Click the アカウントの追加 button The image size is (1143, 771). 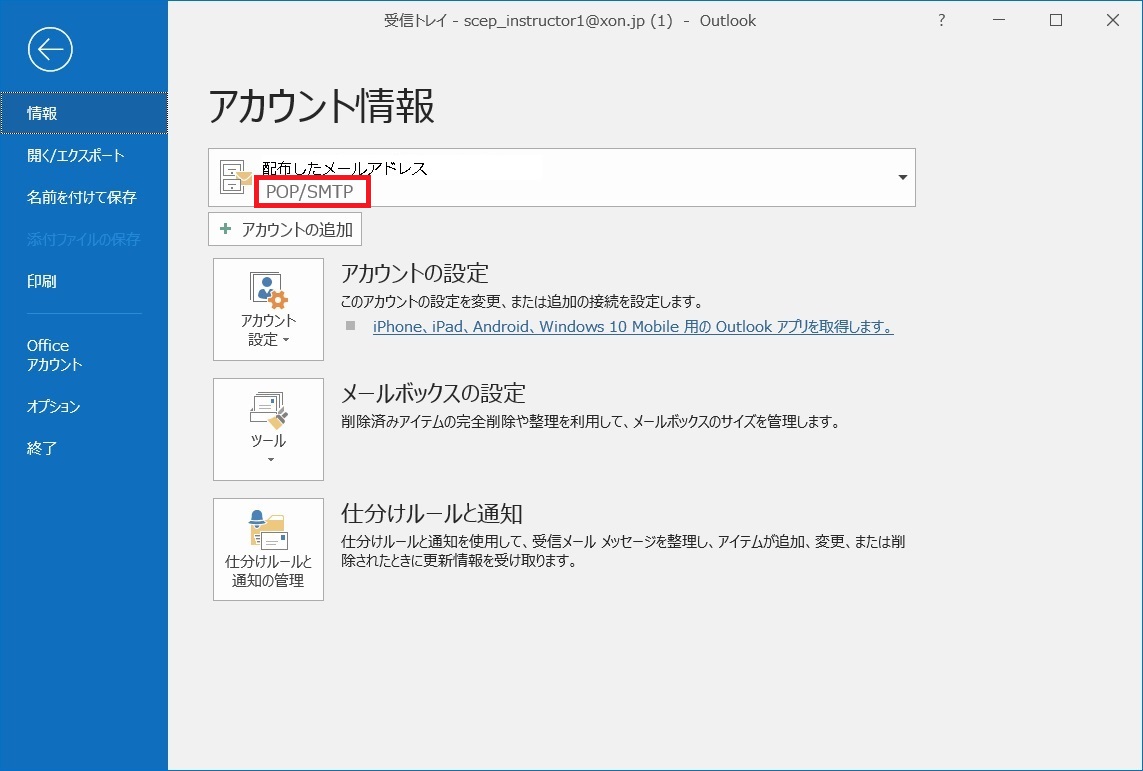[285, 230]
